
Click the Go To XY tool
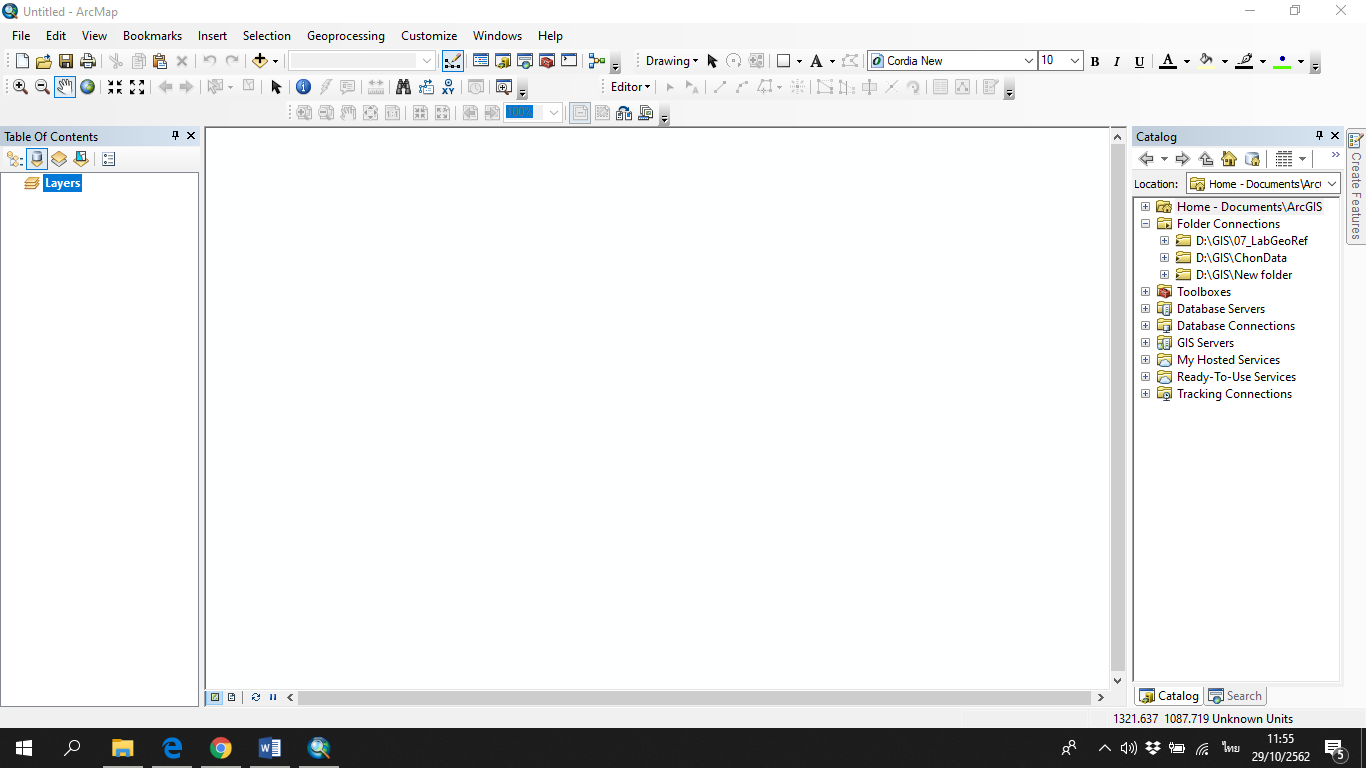(447, 87)
